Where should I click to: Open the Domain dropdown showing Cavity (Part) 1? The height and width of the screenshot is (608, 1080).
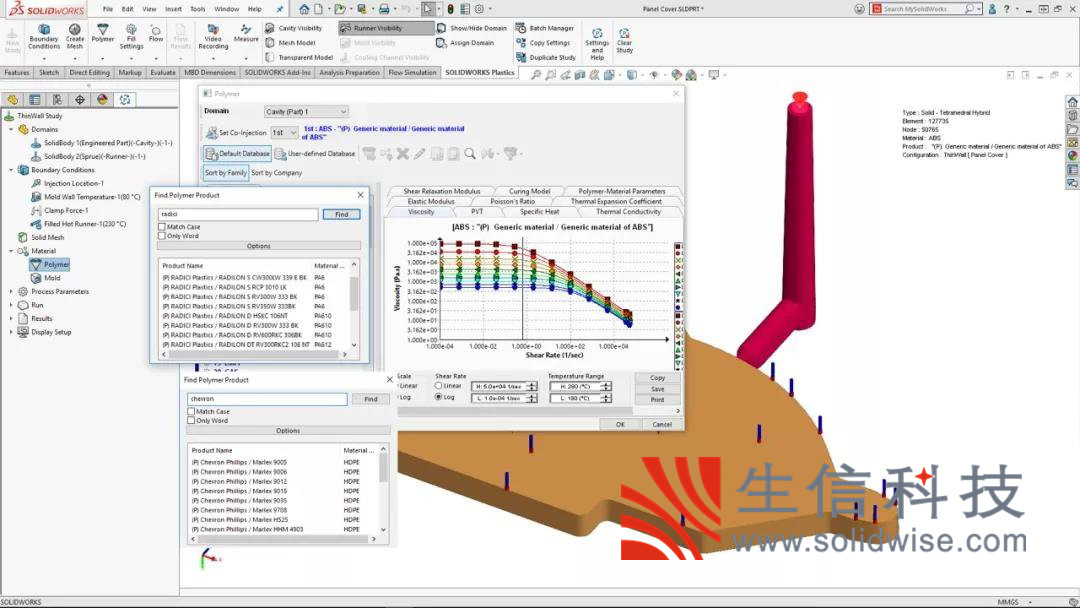click(306, 112)
